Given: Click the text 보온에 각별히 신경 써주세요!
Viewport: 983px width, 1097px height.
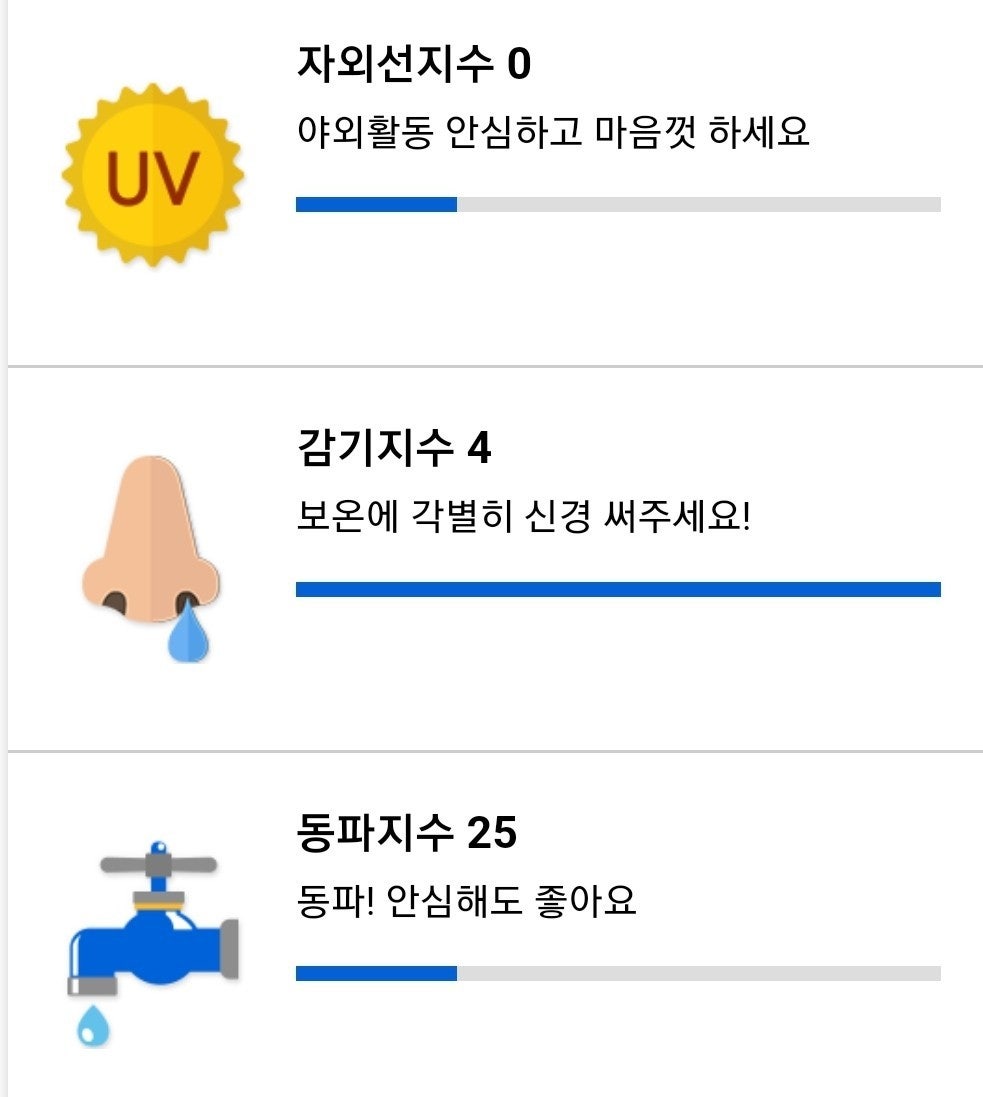Looking at the screenshot, I should 523,517.
